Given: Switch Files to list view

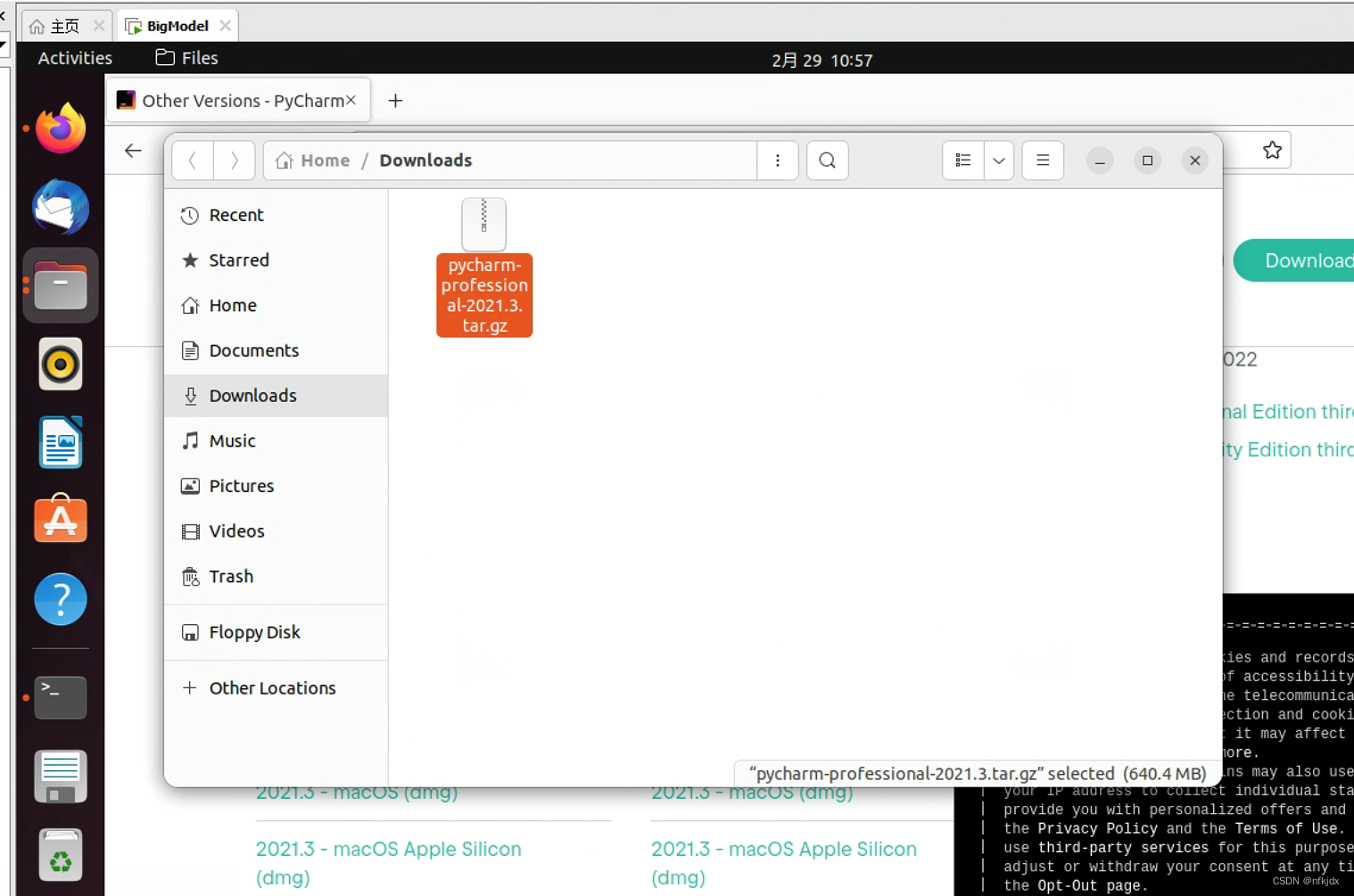Looking at the screenshot, I should [963, 160].
